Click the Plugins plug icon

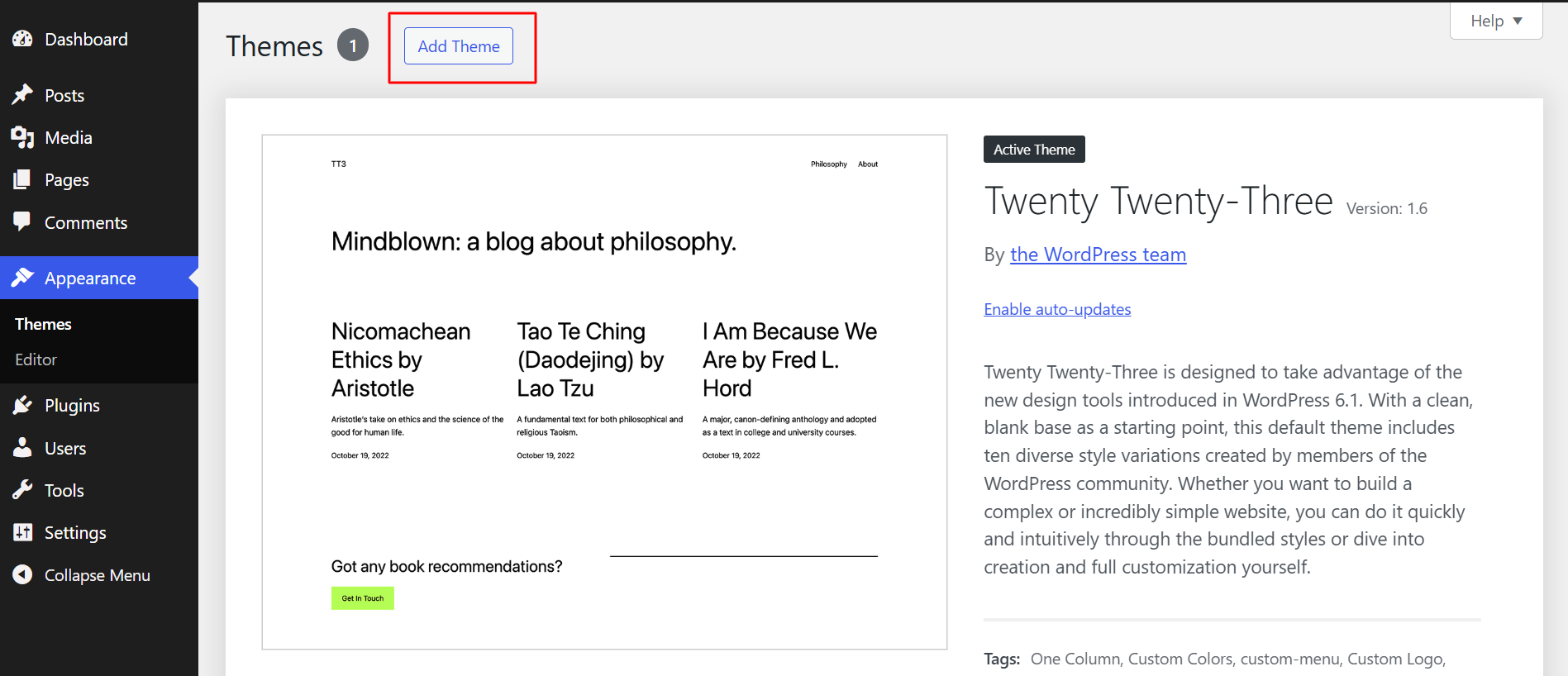pyautogui.click(x=22, y=405)
